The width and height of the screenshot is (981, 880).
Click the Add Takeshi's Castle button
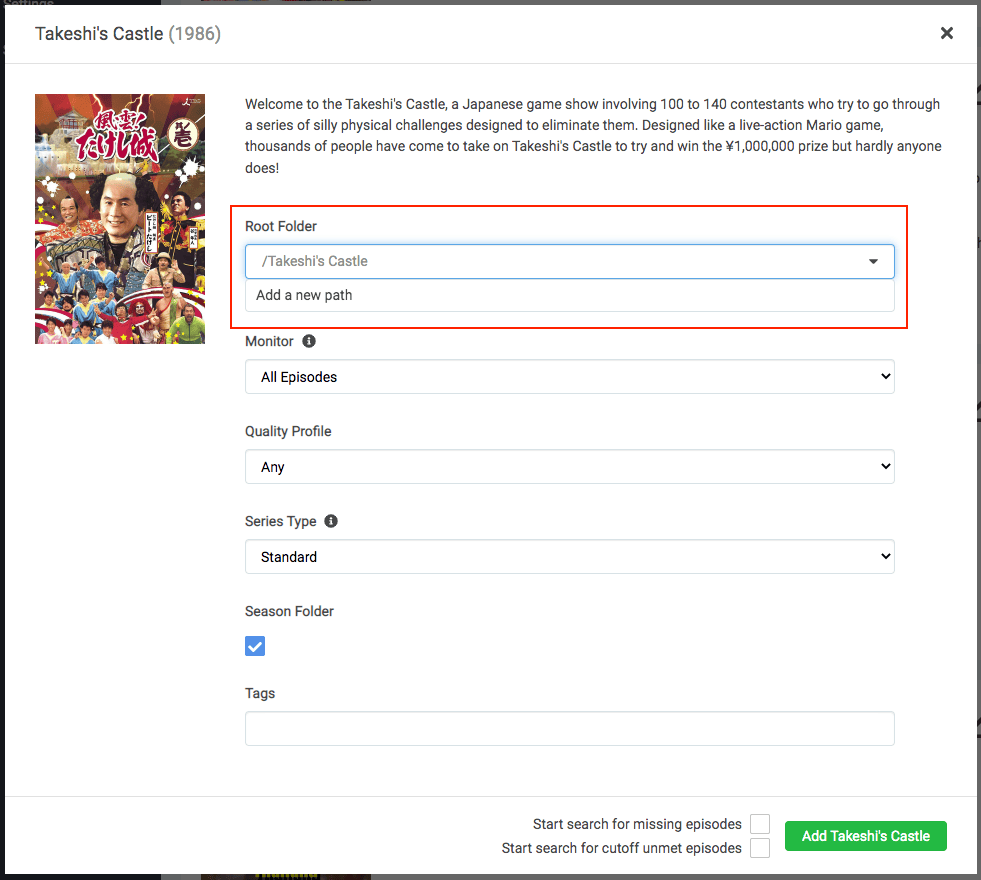[865, 836]
